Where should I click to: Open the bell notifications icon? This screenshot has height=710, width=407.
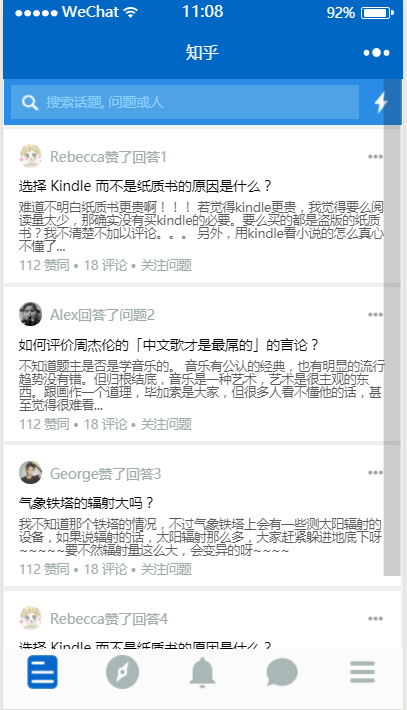pyautogui.click(x=202, y=672)
